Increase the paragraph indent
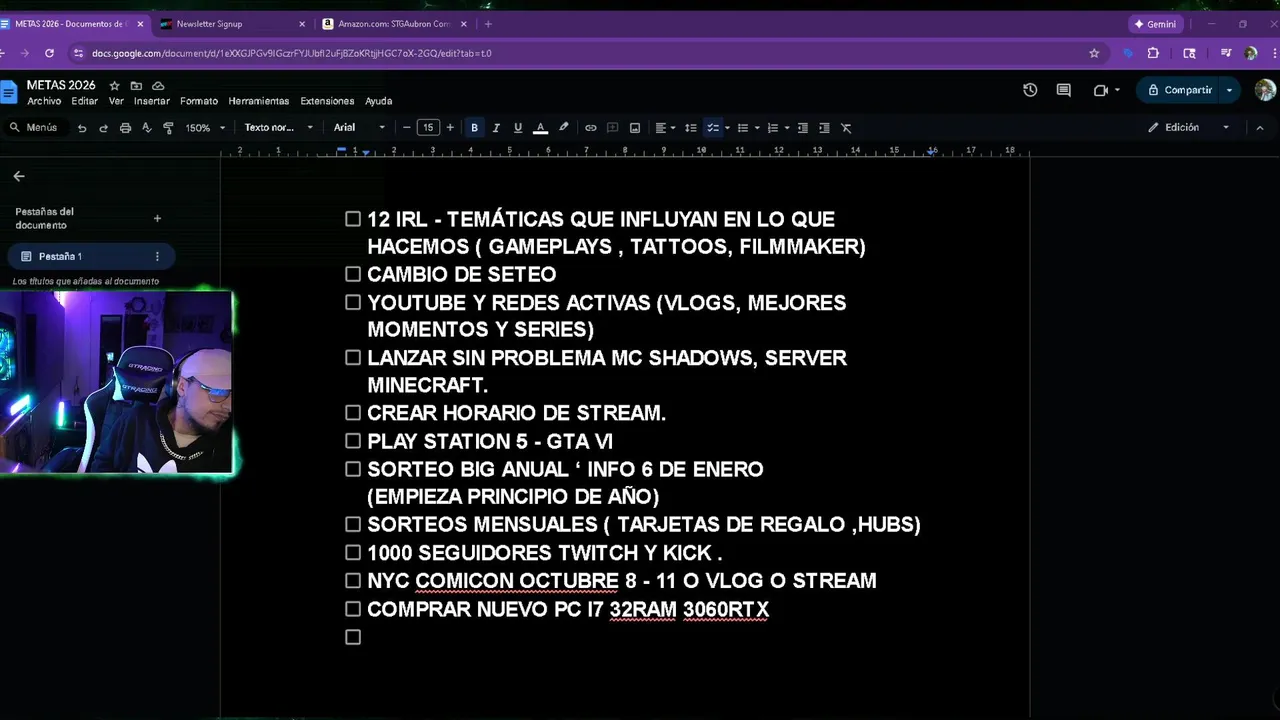The height and width of the screenshot is (720, 1280). click(x=824, y=128)
